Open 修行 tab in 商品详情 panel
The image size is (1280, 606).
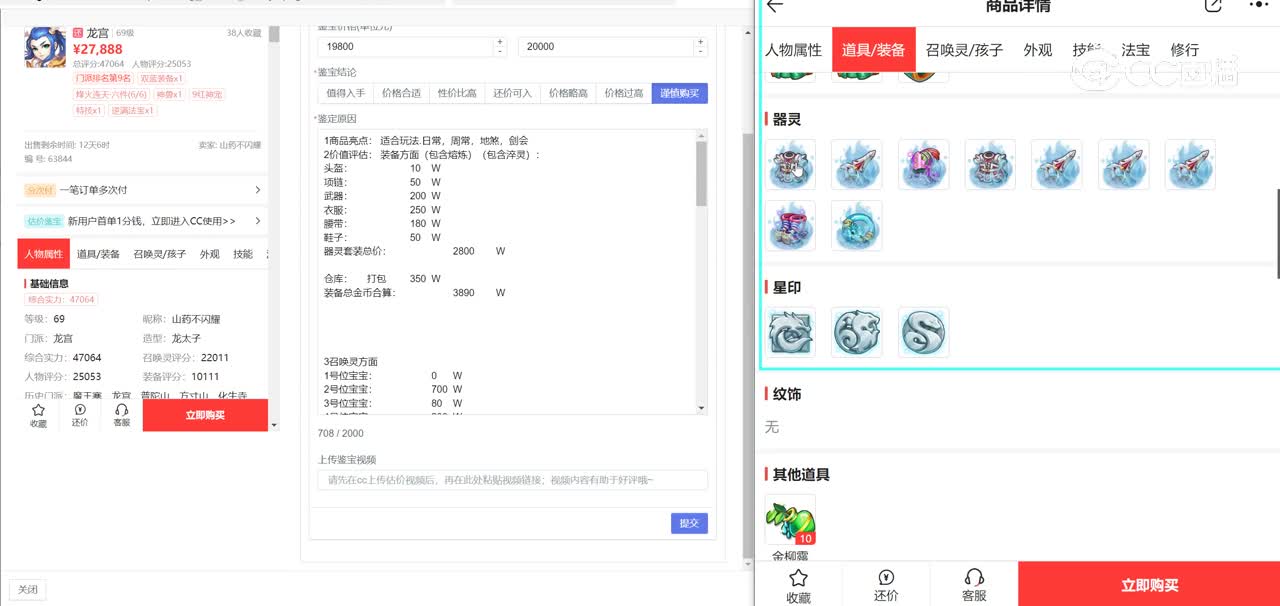point(1184,50)
